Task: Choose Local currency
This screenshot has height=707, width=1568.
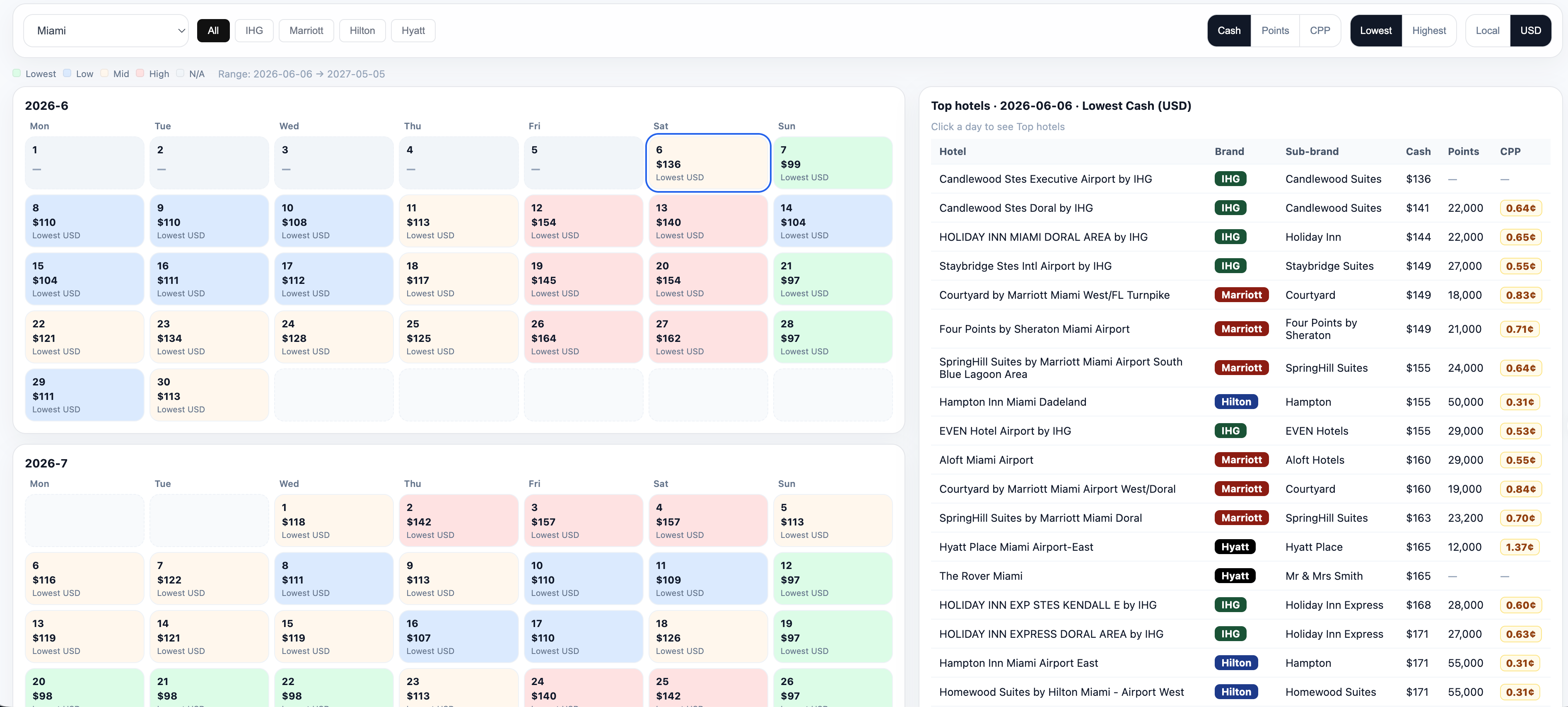Action: click(x=1487, y=30)
